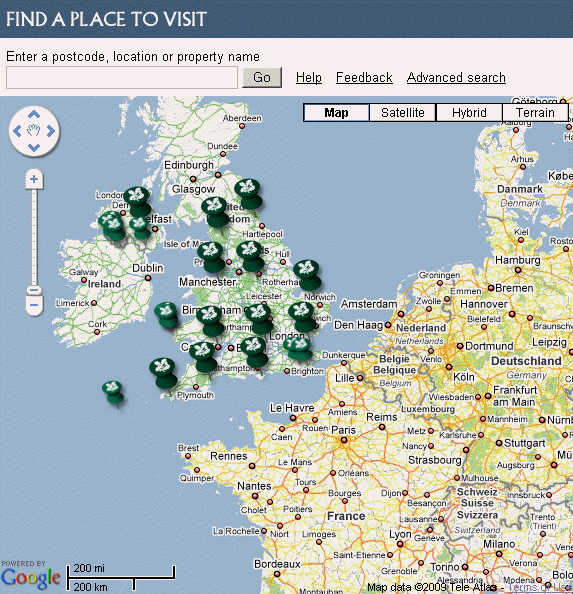This screenshot has width=573, height=594.
Task: Click the hand icon to recenter the map
Action: (34, 131)
